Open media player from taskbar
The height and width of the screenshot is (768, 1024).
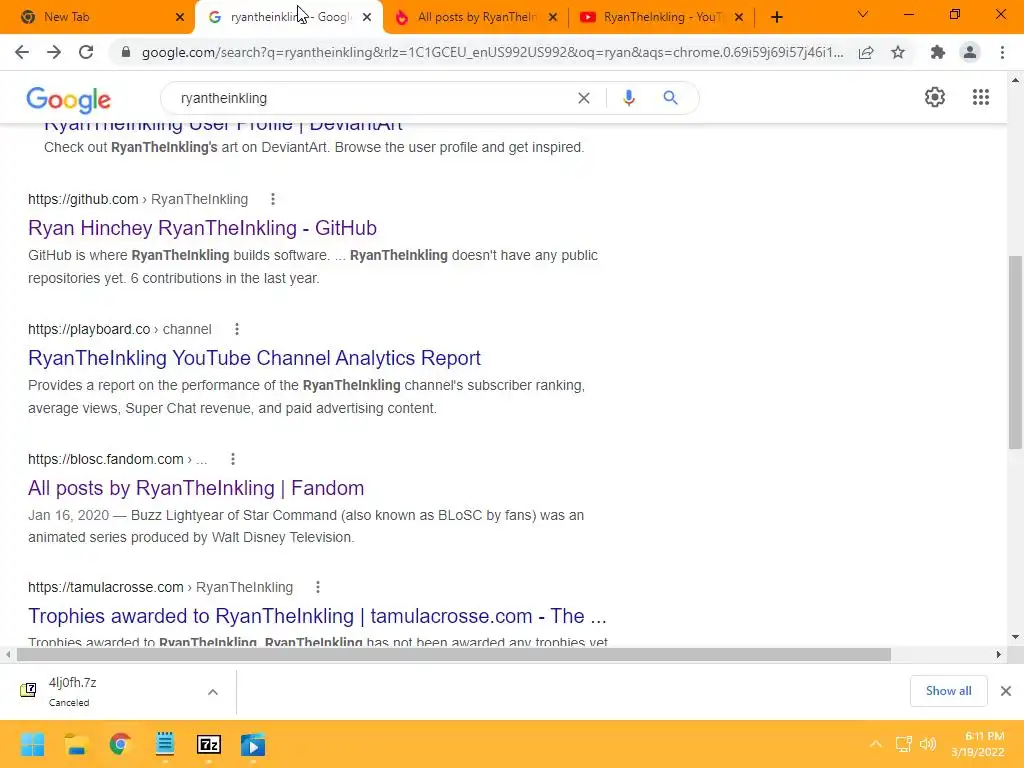click(253, 745)
